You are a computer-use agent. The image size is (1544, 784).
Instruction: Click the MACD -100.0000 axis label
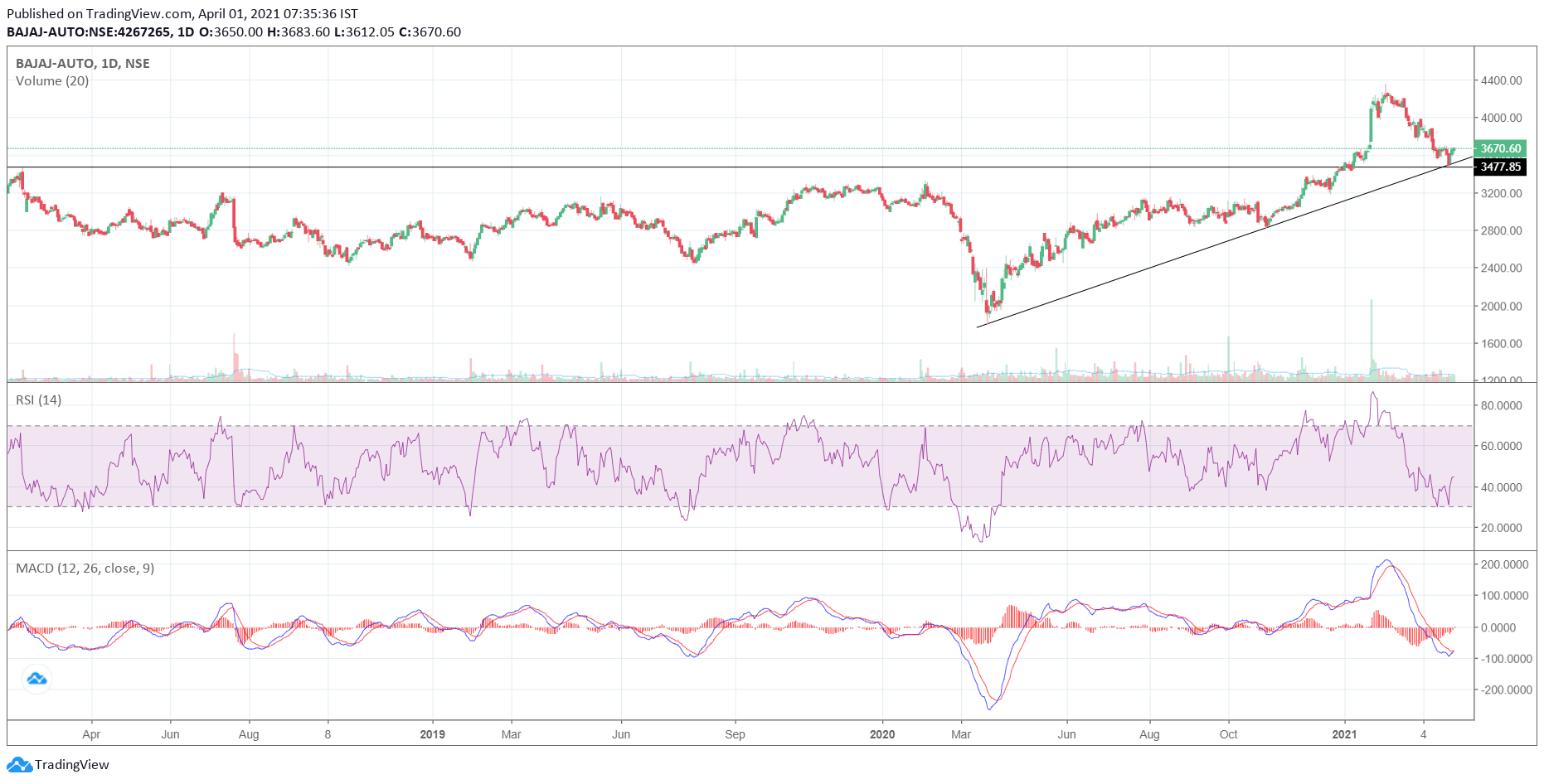(x=1505, y=659)
